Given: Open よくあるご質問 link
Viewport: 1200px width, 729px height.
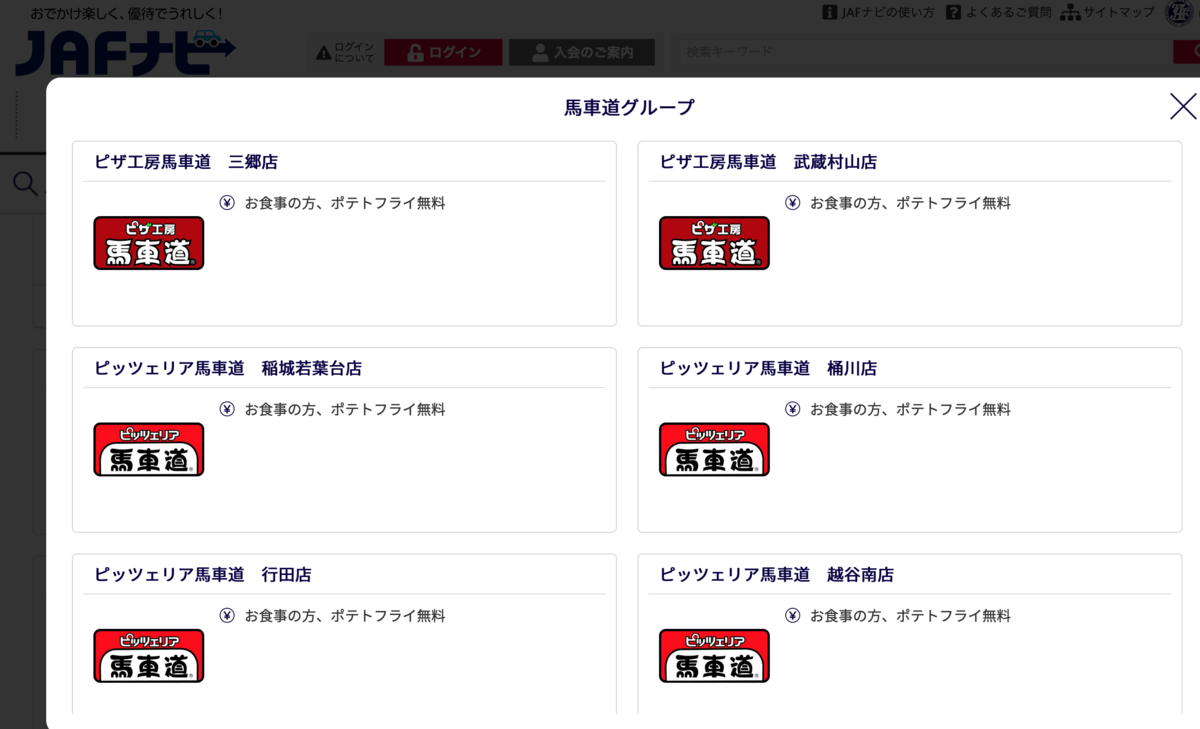Looking at the screenshot, I should (x=999, y=12).
